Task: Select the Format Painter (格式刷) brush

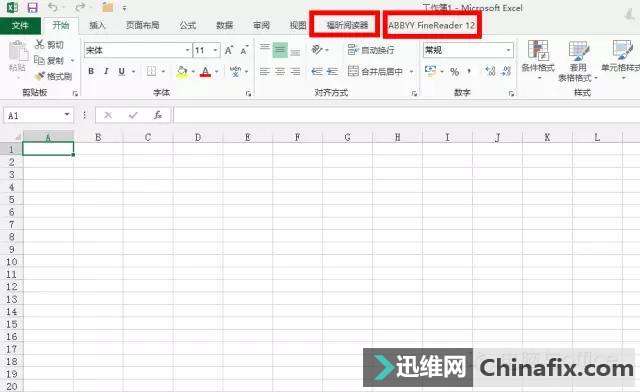Action: click(40, 76)
